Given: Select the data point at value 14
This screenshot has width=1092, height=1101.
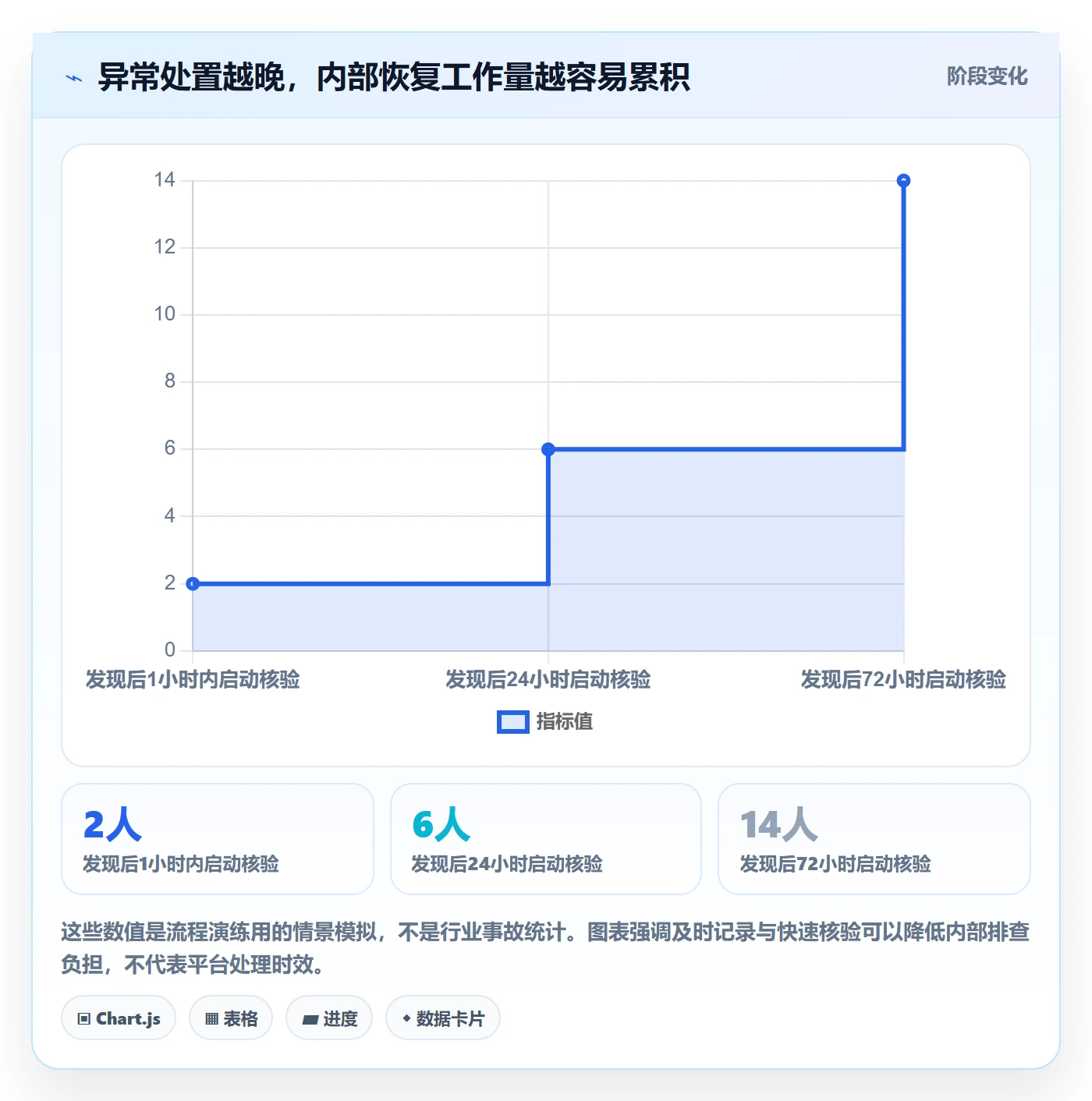Looking at the screenshot, I should click(x=903, y=181).
